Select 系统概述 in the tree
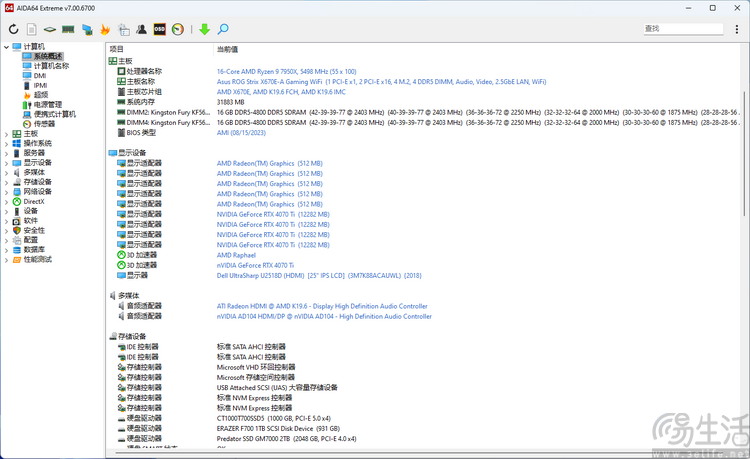 pyautogui.click(x=48, y=56)
